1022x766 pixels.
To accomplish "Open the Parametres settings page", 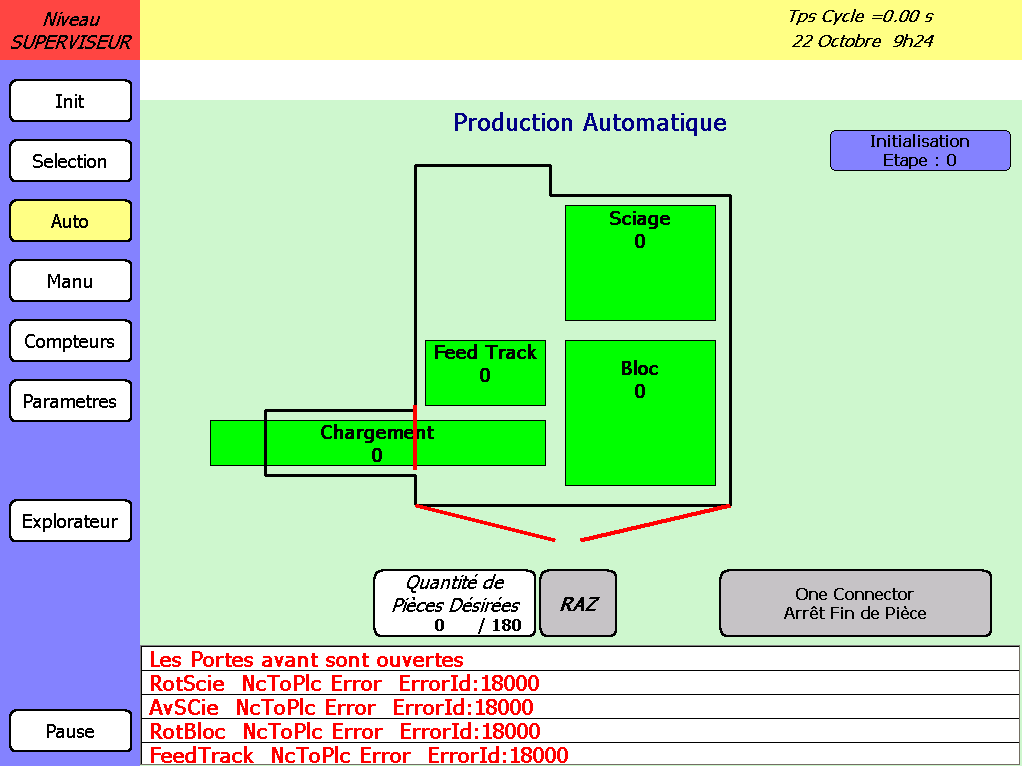I will [x=70, y=401].
